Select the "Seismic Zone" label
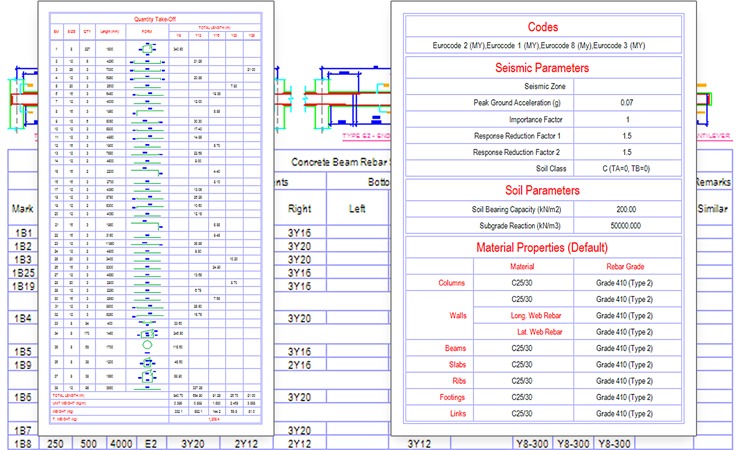Screen dimensions: 740x450 (545, 86)
